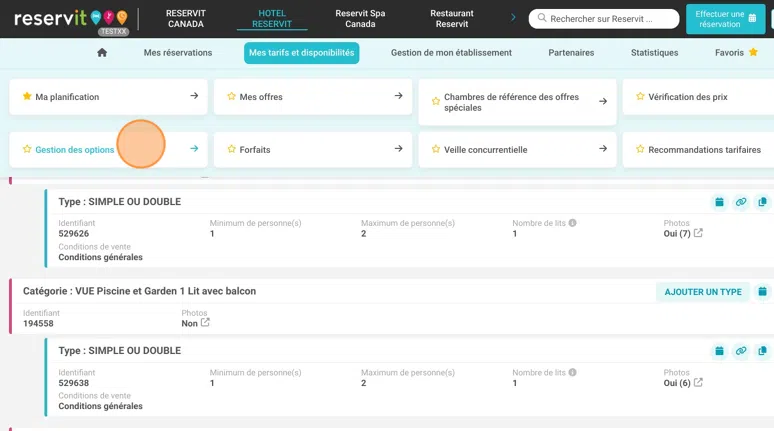The image size is (774, 431).
Task: Click star icon beside Forfaits
Action: click(x=232, y=149)
